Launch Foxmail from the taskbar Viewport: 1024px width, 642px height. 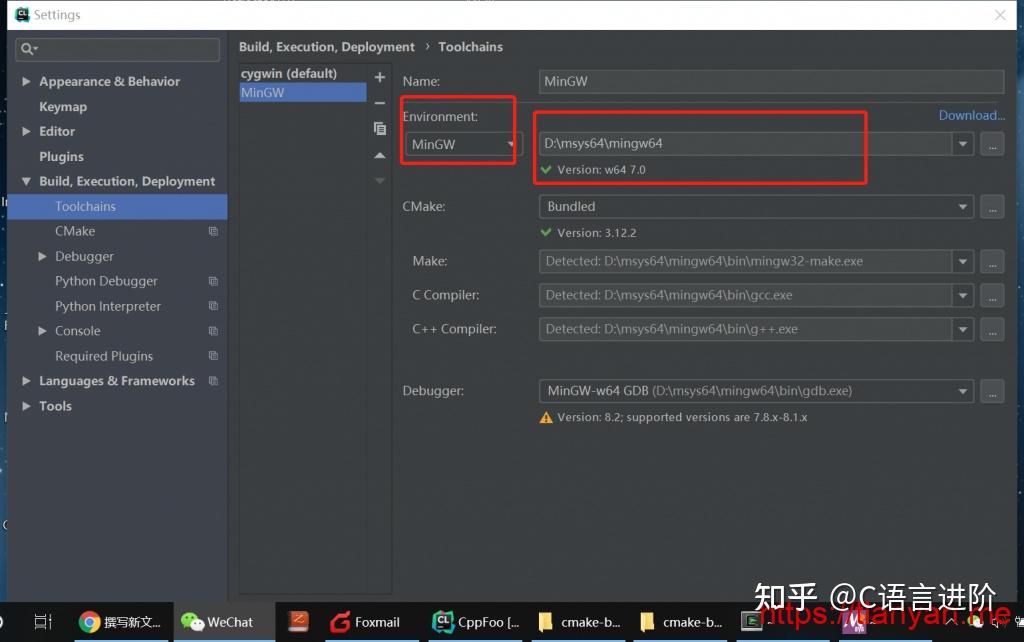point(366,621)
